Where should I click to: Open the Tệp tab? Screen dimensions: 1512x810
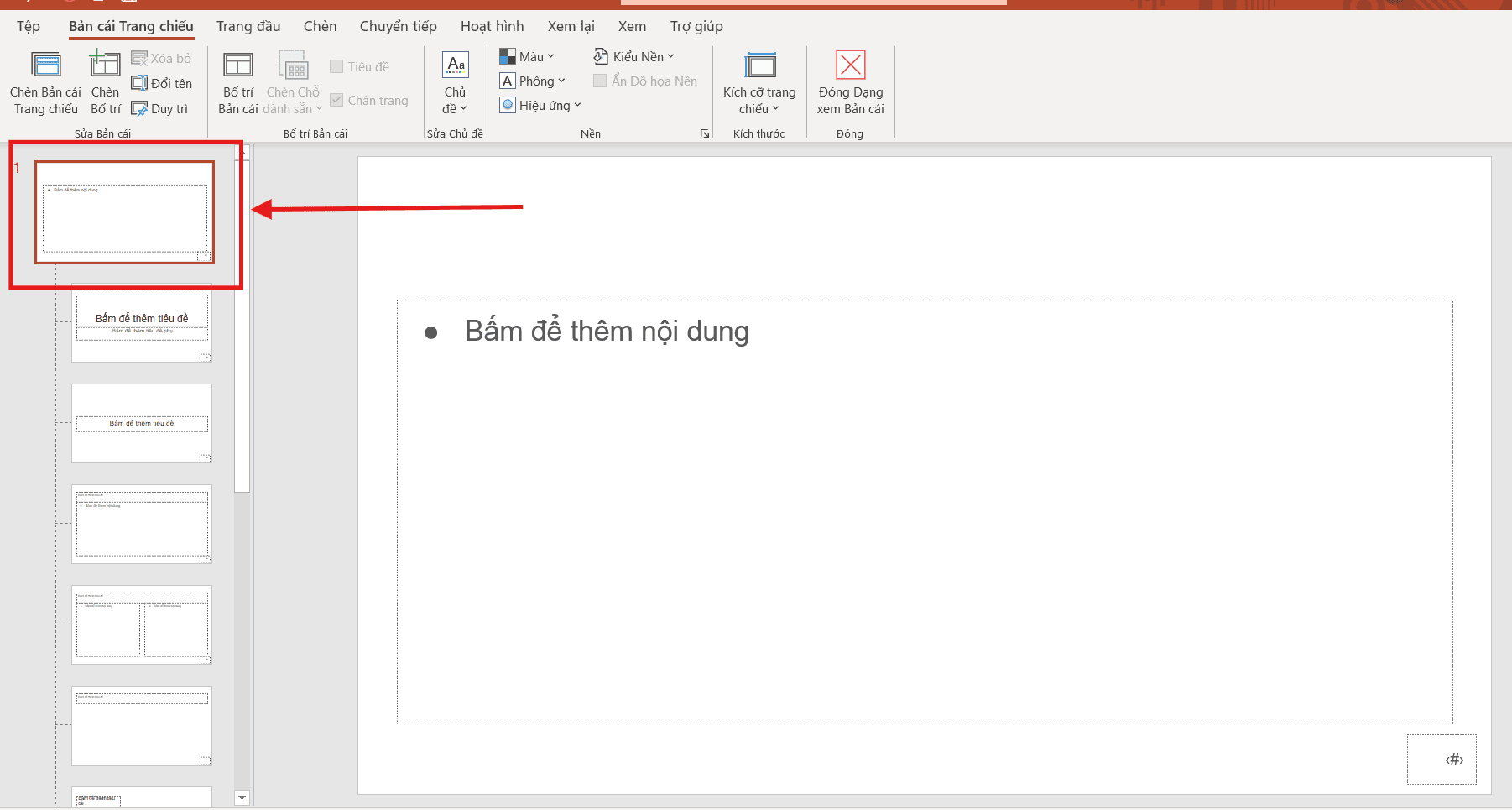click(29, 26)
